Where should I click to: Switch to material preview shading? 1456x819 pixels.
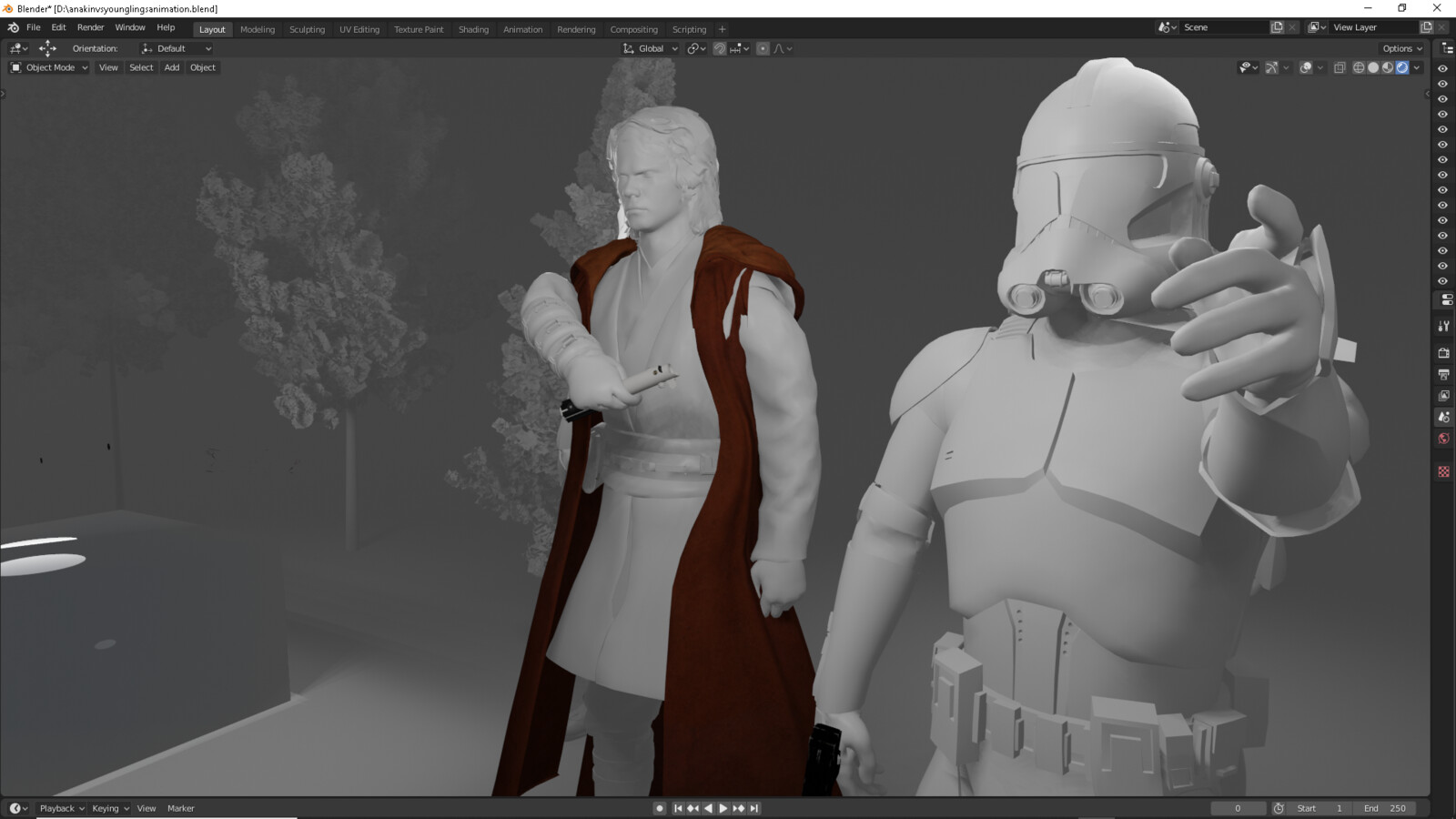click(1388, 67)
